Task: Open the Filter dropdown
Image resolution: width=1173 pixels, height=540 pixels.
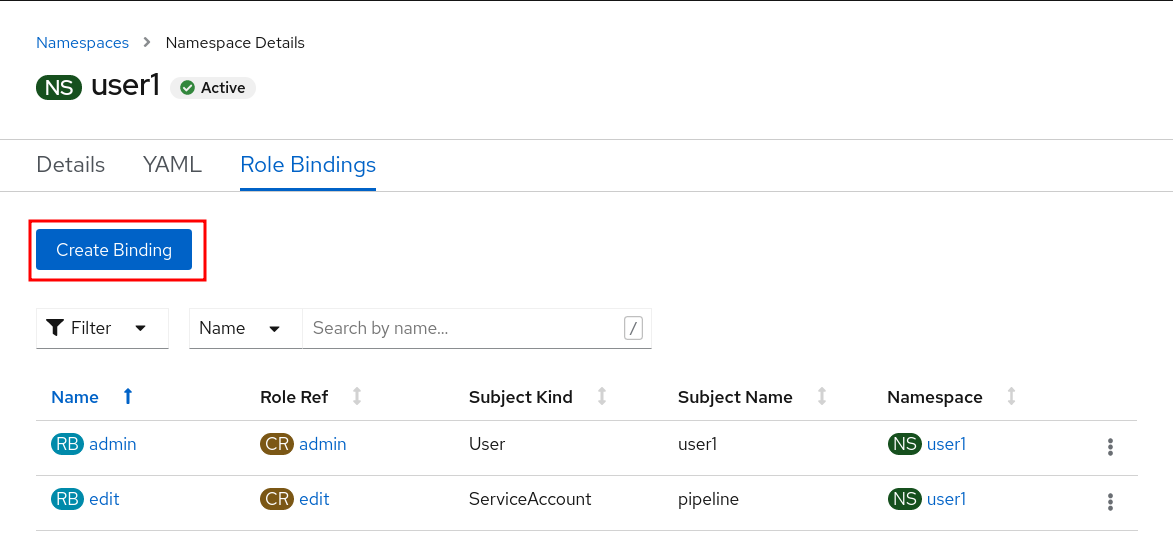Action: (102, 328)
